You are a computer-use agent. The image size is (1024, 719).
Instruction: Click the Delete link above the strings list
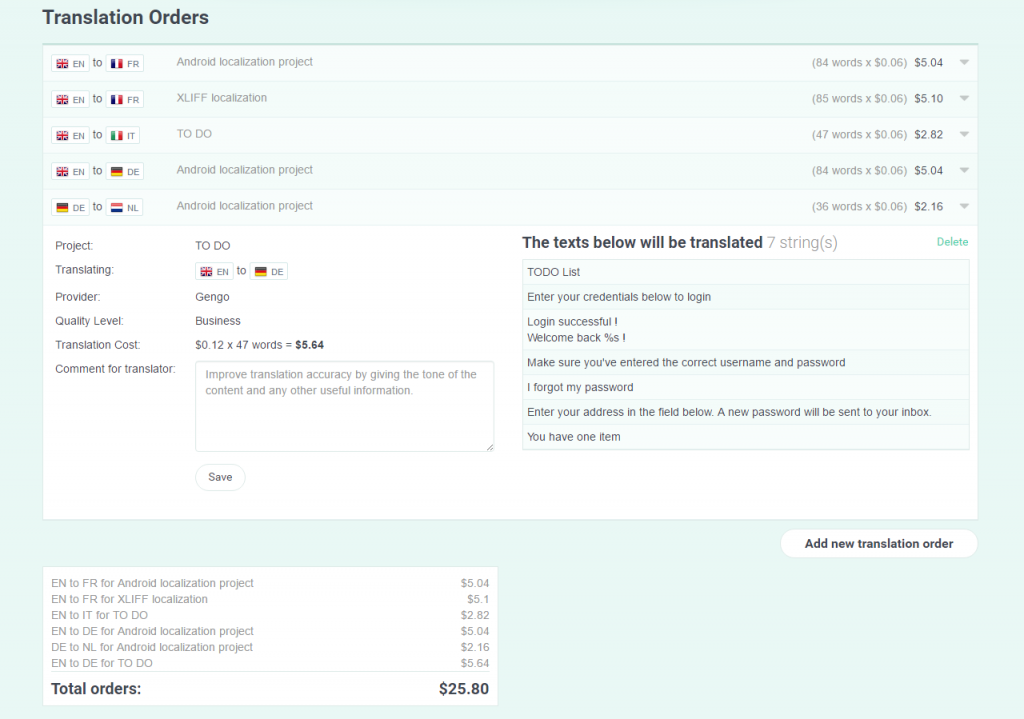click(x=952, y=242)
